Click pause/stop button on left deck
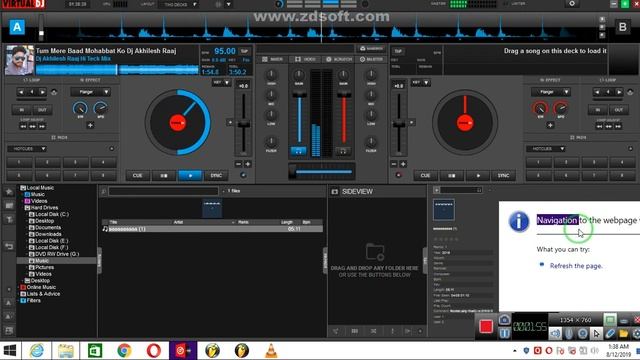640x360 pixels. click(x=164, y=176)
